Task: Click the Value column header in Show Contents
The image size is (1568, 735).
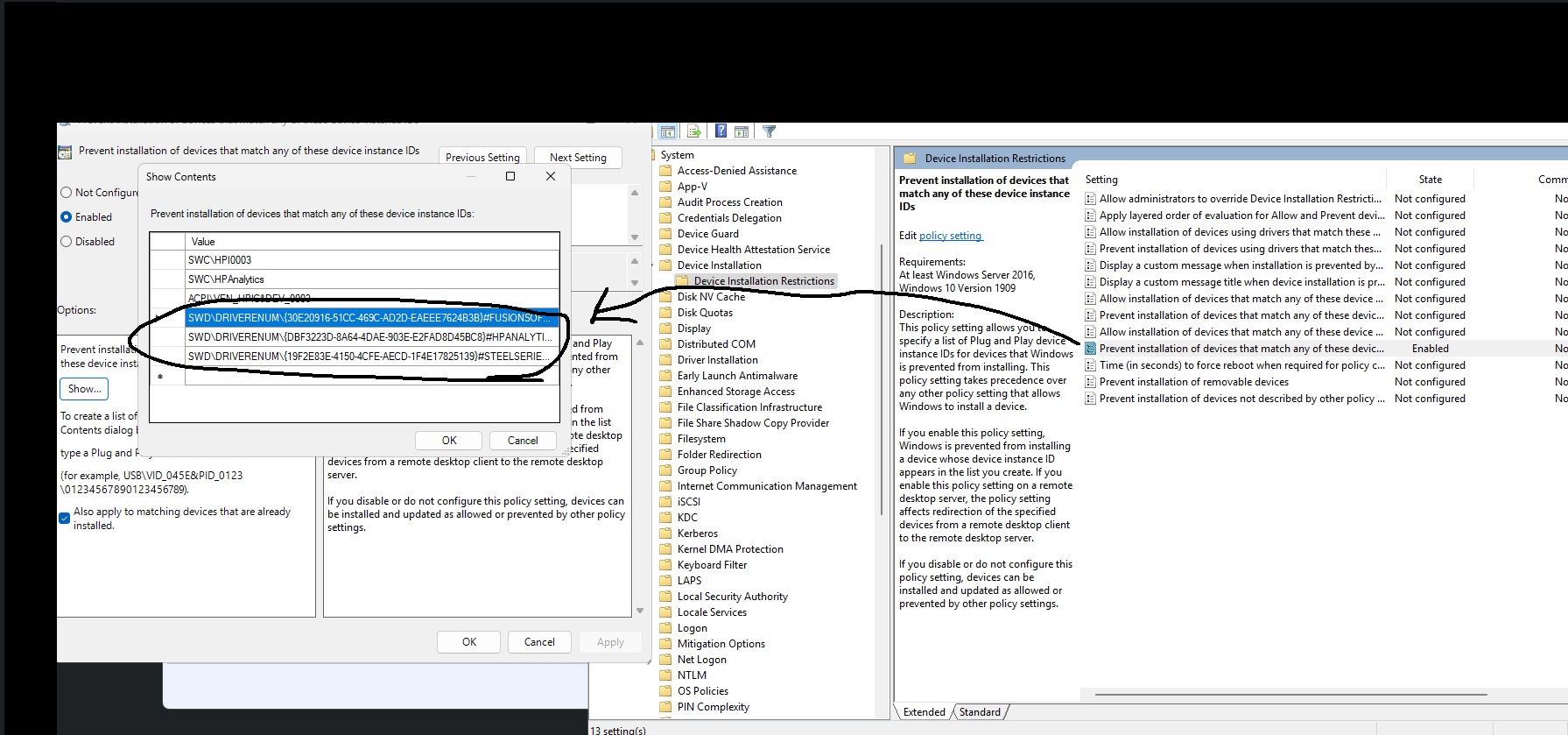Action: (372, 242)
